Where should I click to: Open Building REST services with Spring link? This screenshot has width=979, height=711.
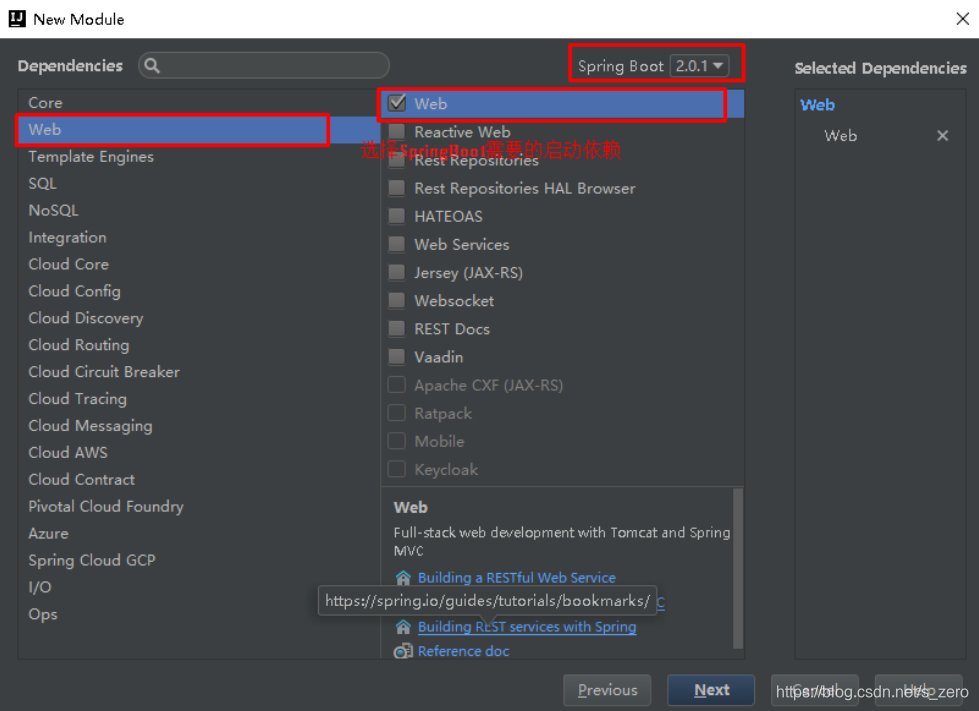(x=527, y=627)
